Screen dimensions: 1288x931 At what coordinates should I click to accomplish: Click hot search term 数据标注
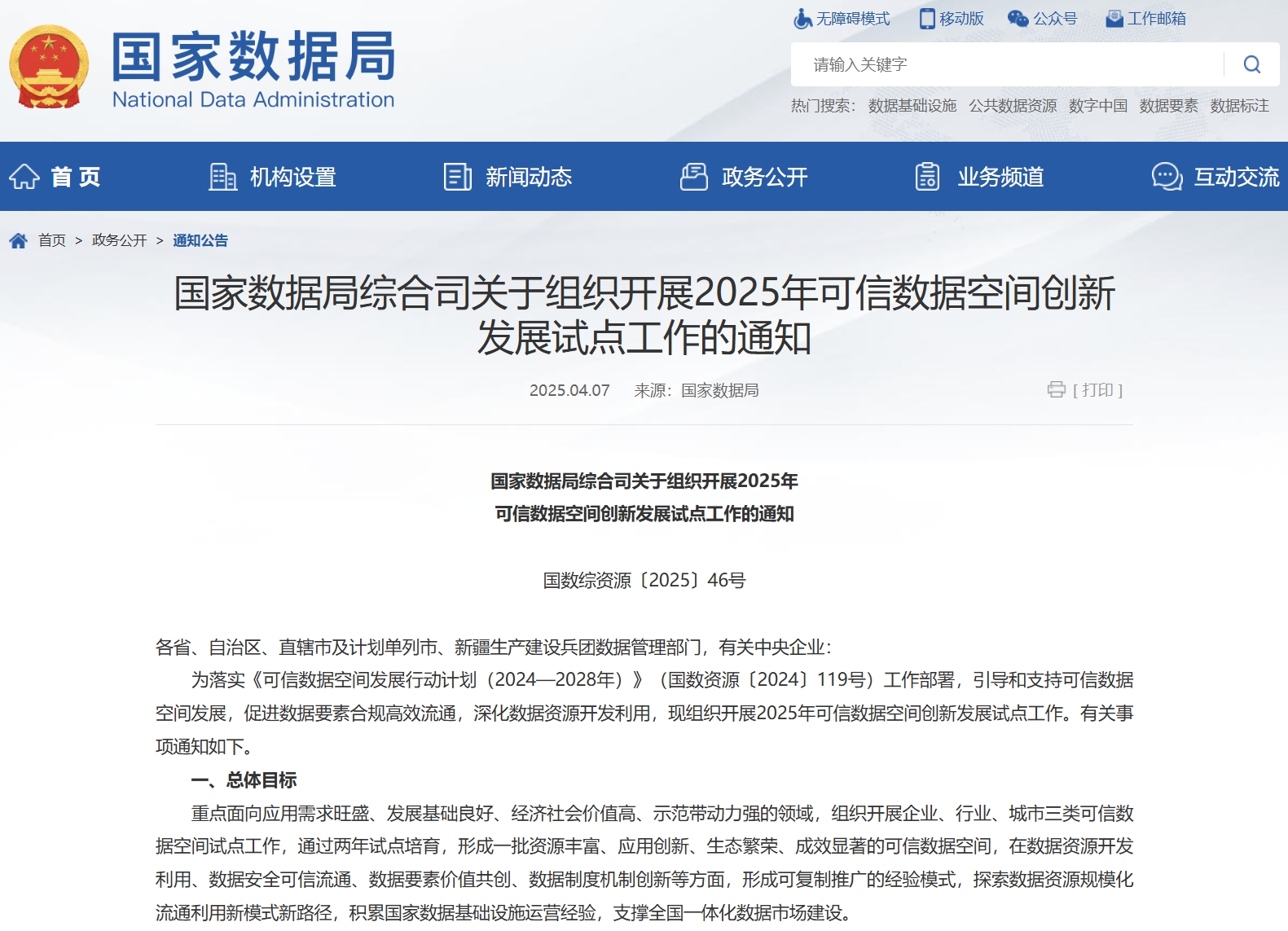pyautogui.click(x=1240, y=106)
